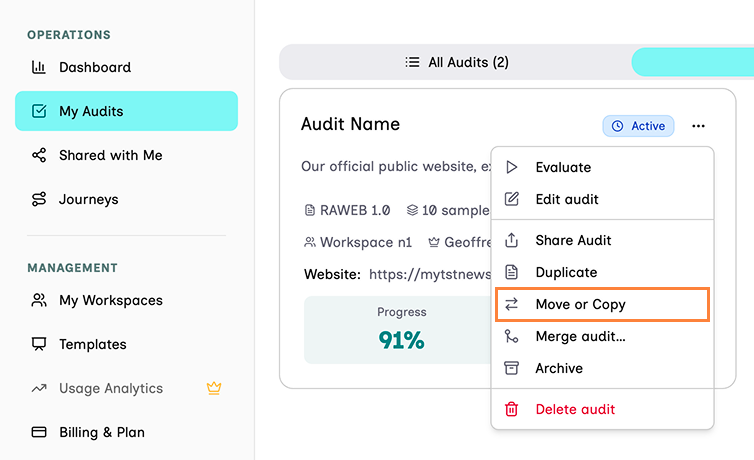754x460 pixels.
Task: Open the Dashboard page
Action: pos(126,67)
